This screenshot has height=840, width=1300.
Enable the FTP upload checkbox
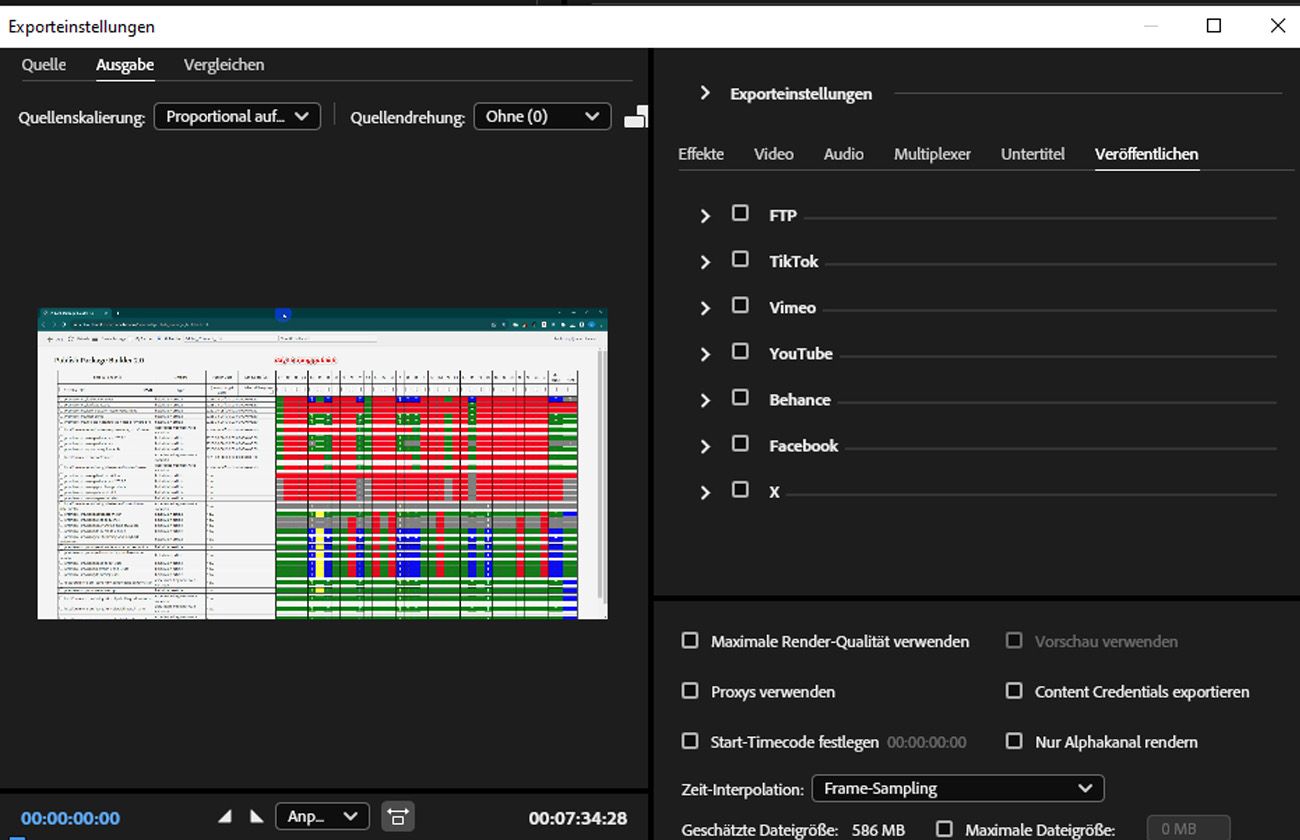(x=740, y=213)
